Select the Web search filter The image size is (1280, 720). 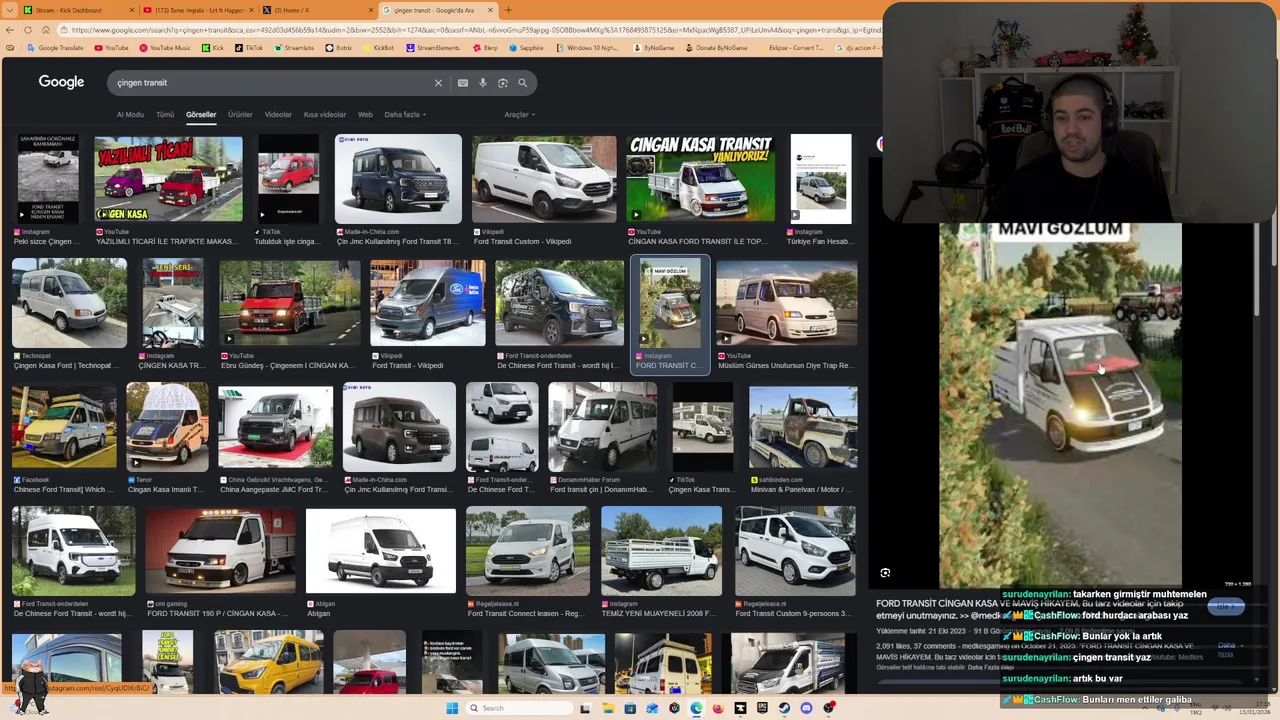click(365, 115)
